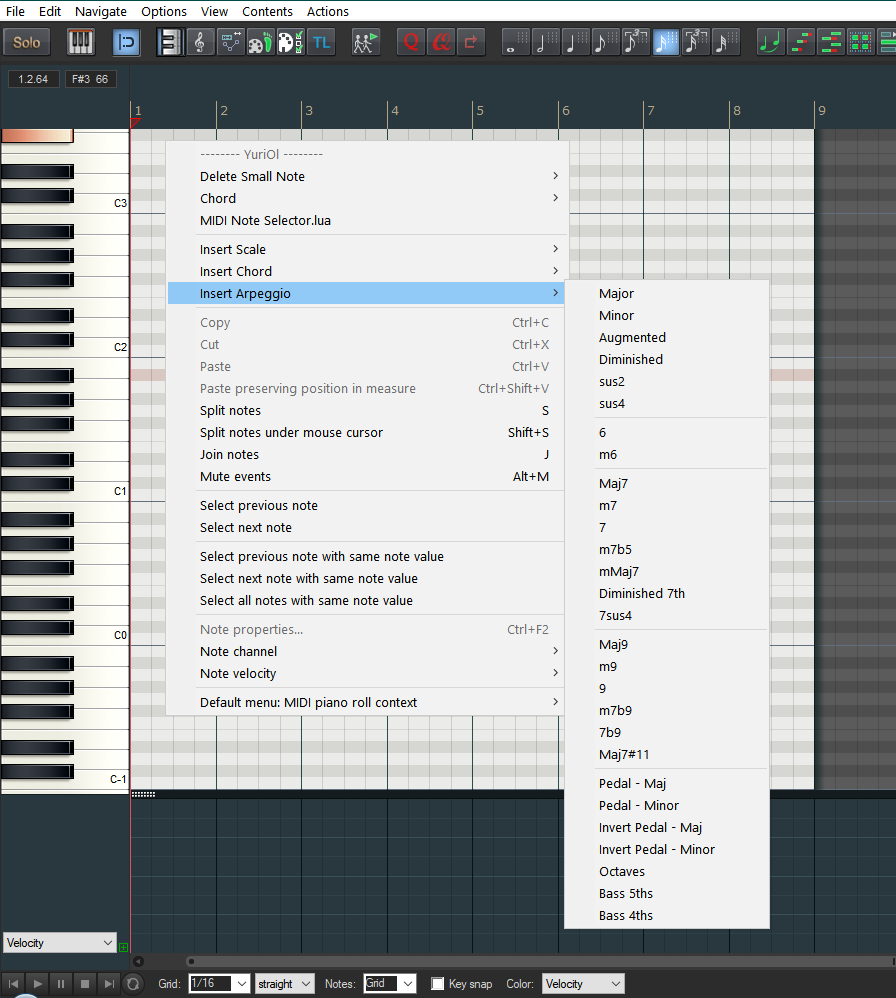Open the Grid 1/16 dropdown

(x=219, y=984)
